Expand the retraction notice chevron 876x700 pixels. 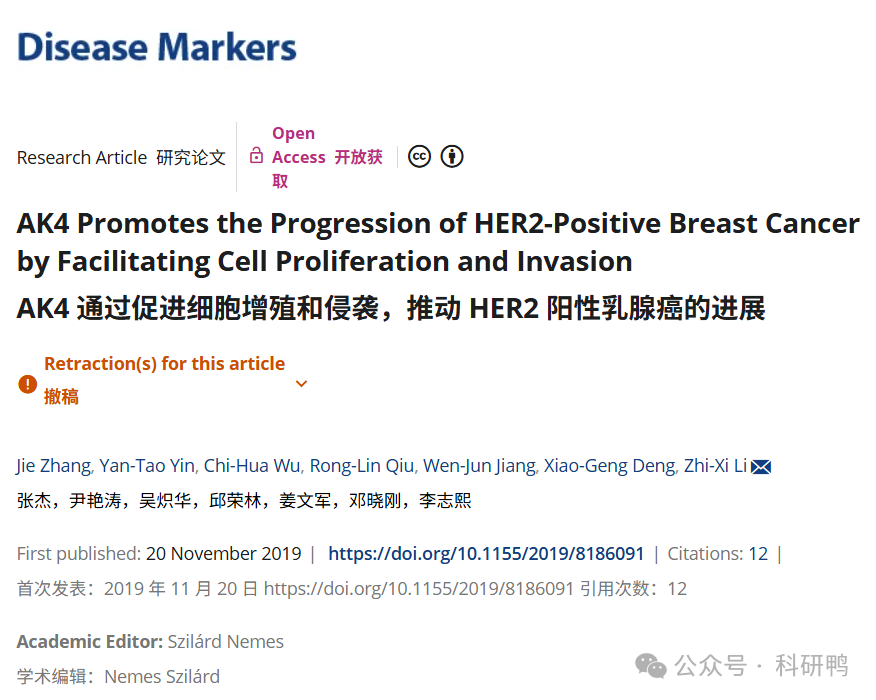(x=301, y=384)
